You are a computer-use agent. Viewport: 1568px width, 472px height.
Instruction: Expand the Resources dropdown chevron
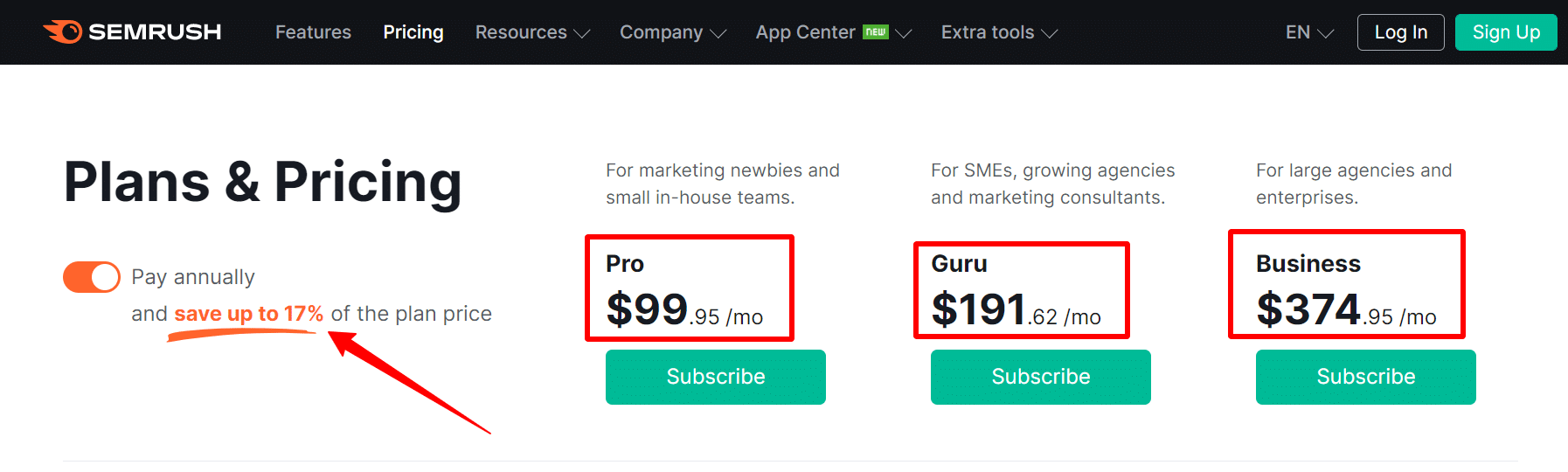(x=582, y=34)
